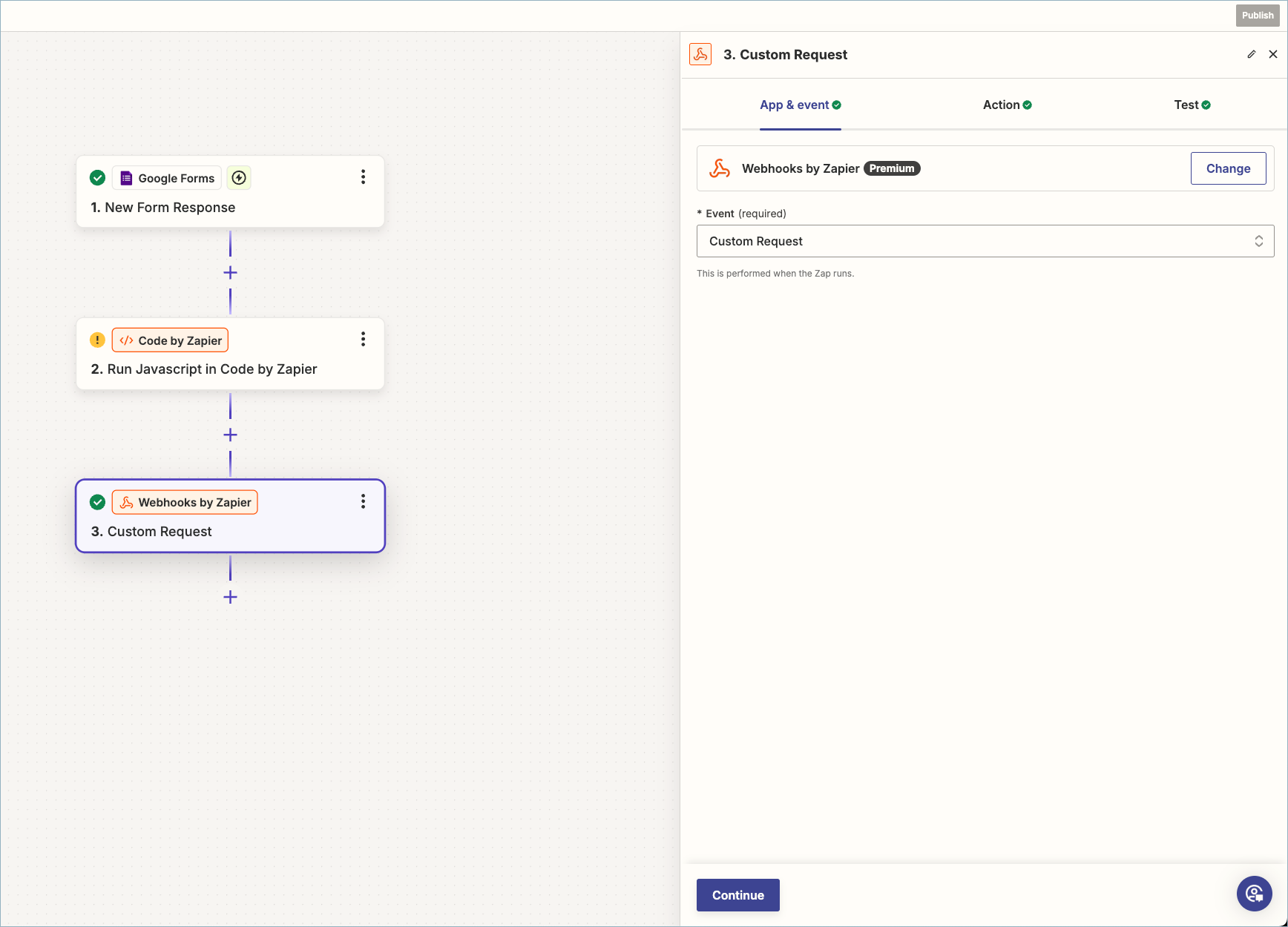Click 'This is performed when the Zap runs.' text
1288x927 pixels.
pos(775,274)
